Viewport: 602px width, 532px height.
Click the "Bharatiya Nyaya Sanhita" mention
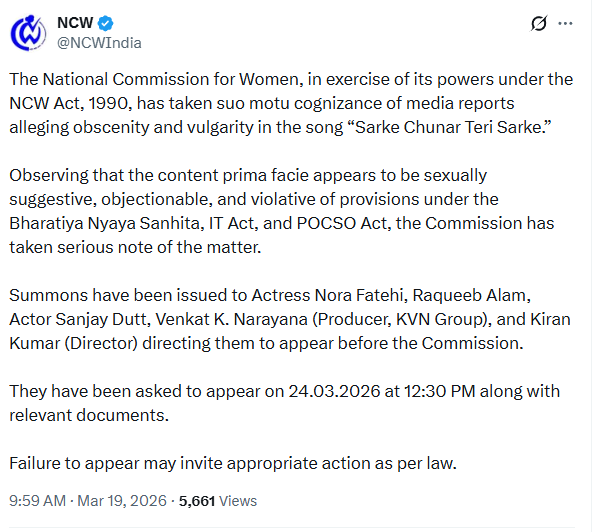tap(98, 224)
